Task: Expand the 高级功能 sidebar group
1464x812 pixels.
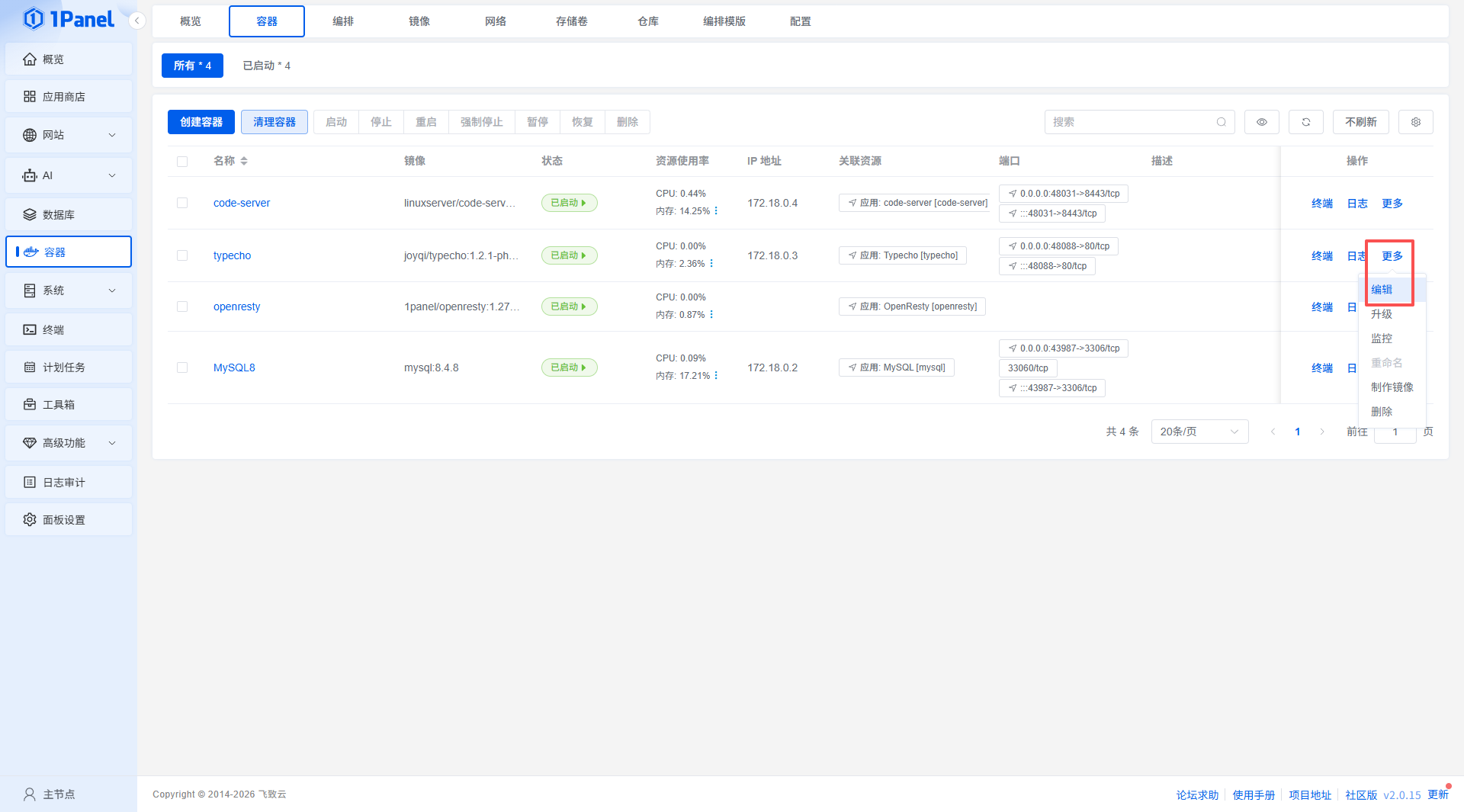Action: (69, 443)
